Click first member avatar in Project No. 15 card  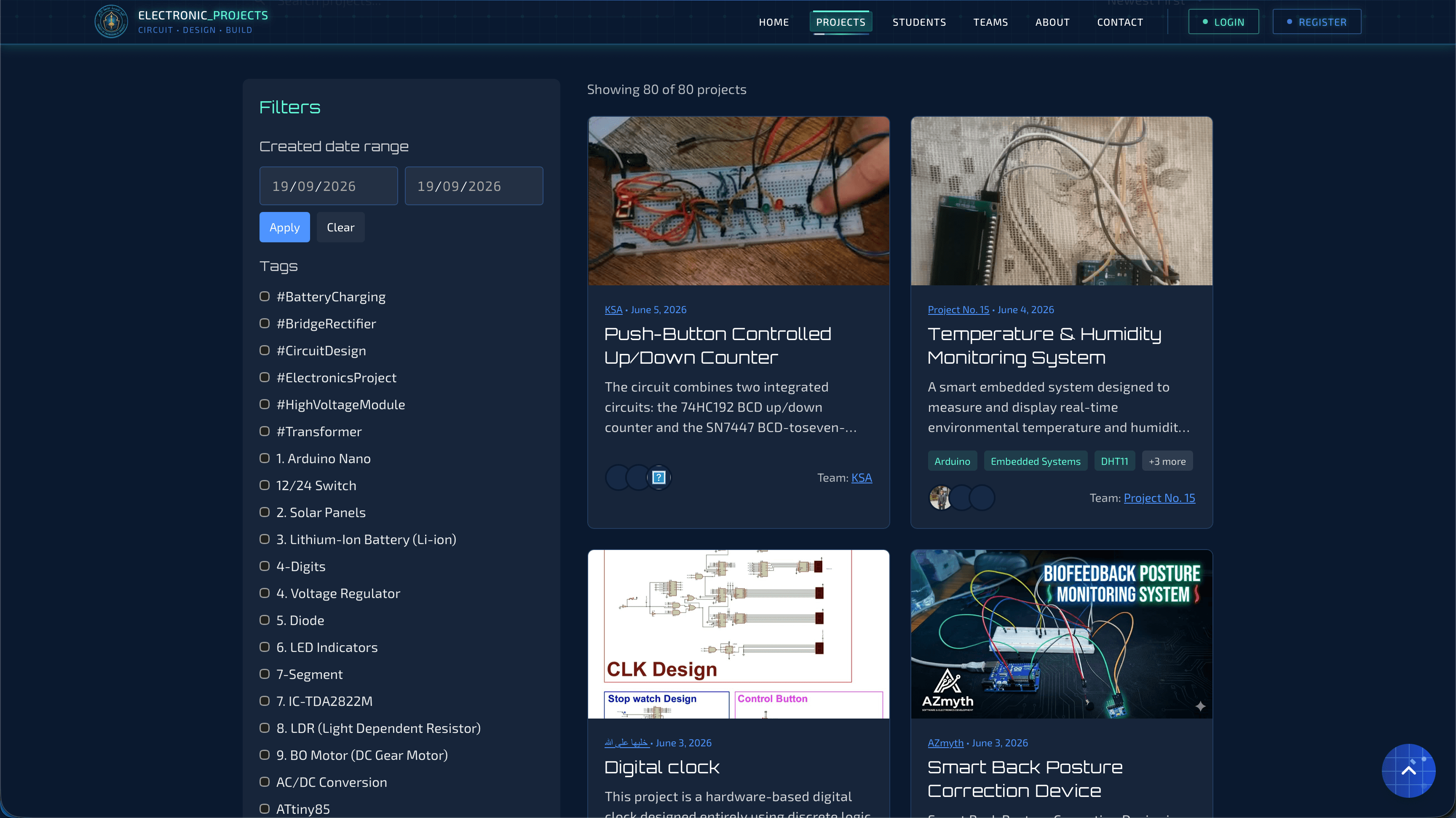pos(940,498)
